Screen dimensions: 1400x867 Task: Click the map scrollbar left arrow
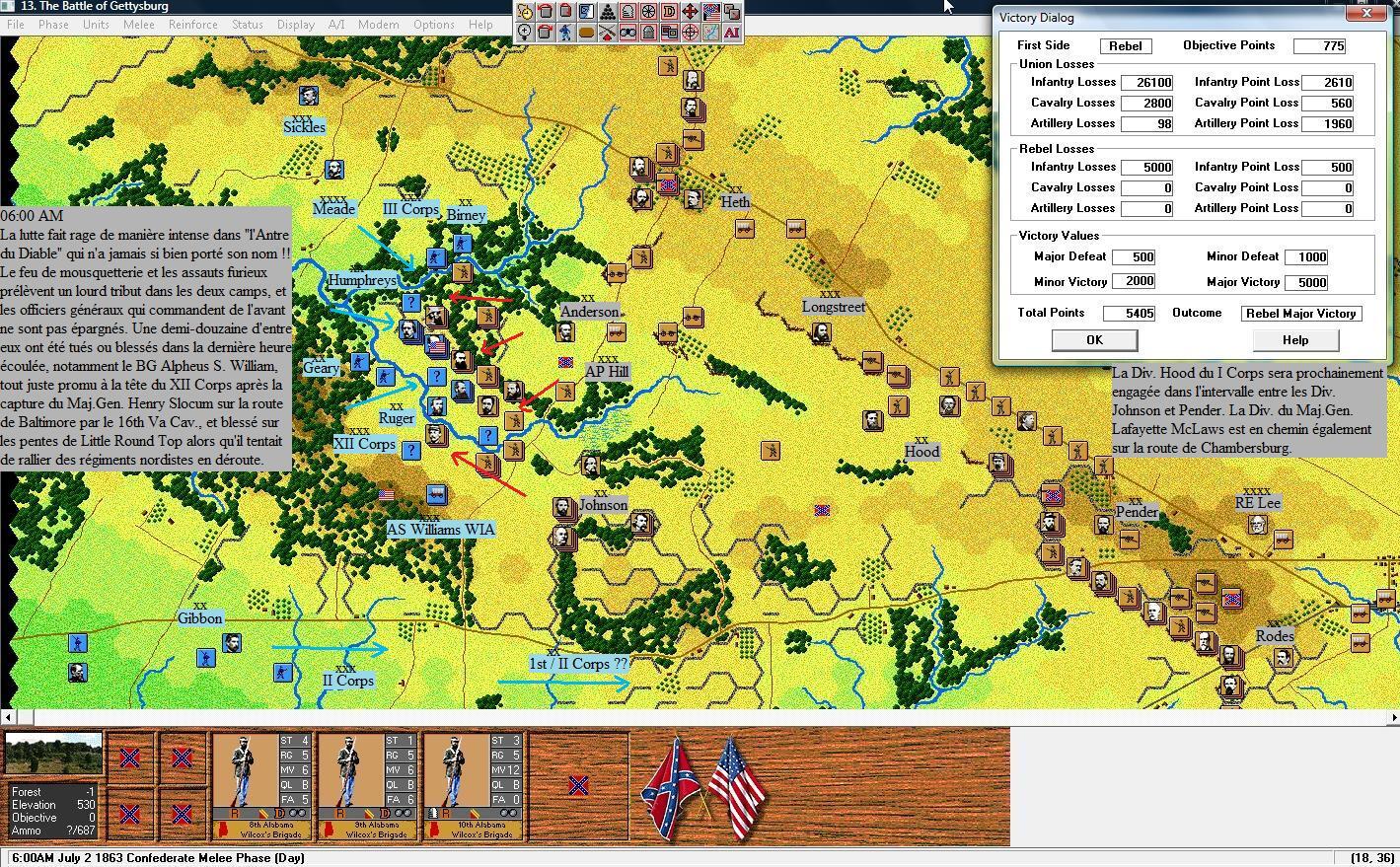click(8, 717)
